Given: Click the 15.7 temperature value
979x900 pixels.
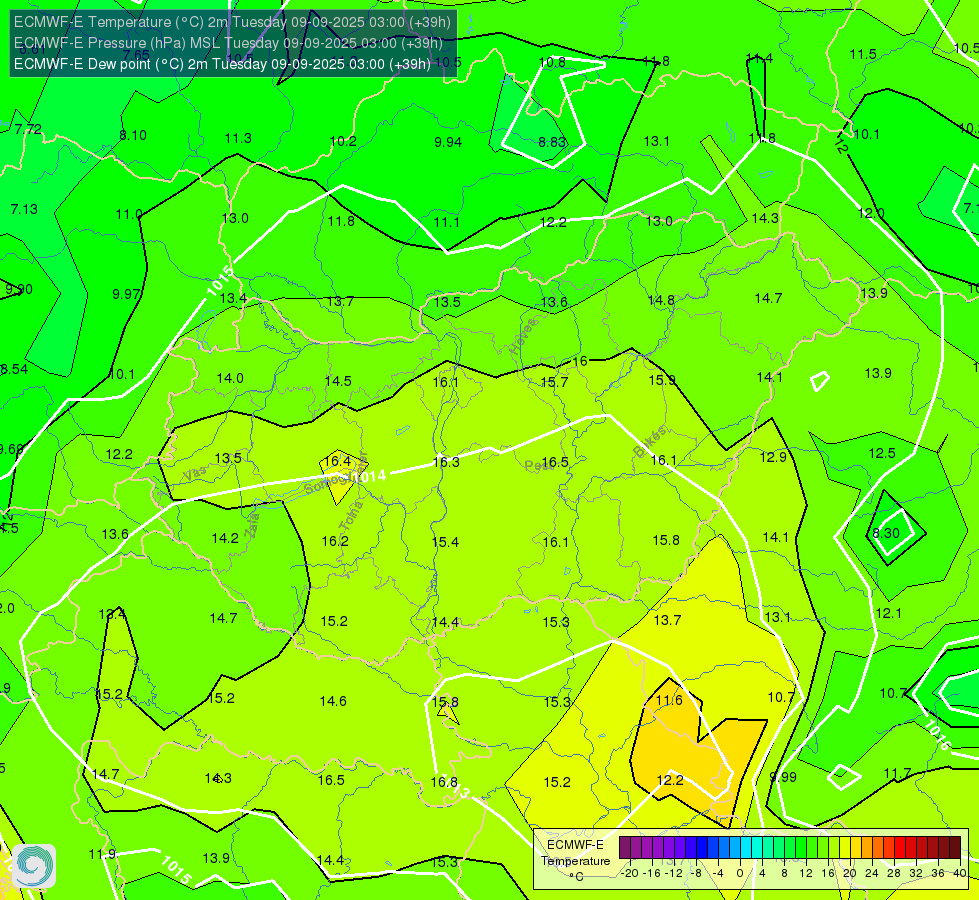Looking at the screenshot, I should (x=554, y=382).
